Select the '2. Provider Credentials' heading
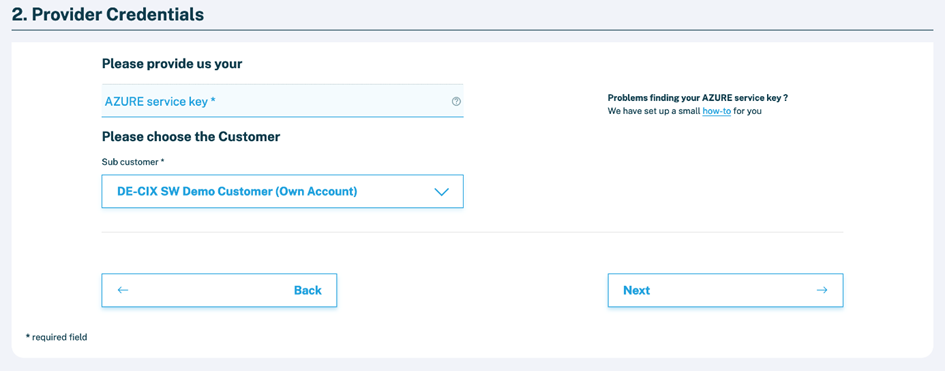The height and width of the screenshot is (371, 945). [108, 14]
